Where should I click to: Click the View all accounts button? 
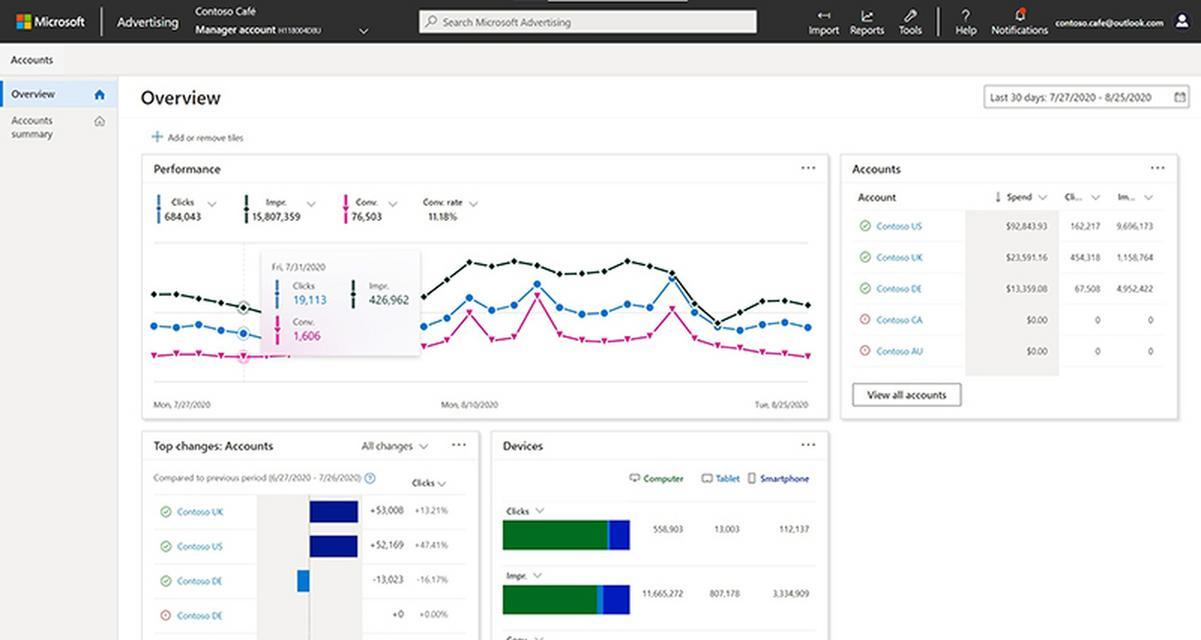point(906,395)
